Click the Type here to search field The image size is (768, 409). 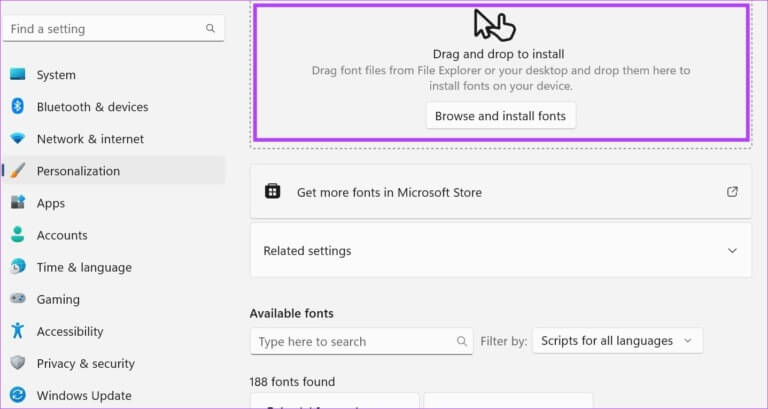point(361,341)
